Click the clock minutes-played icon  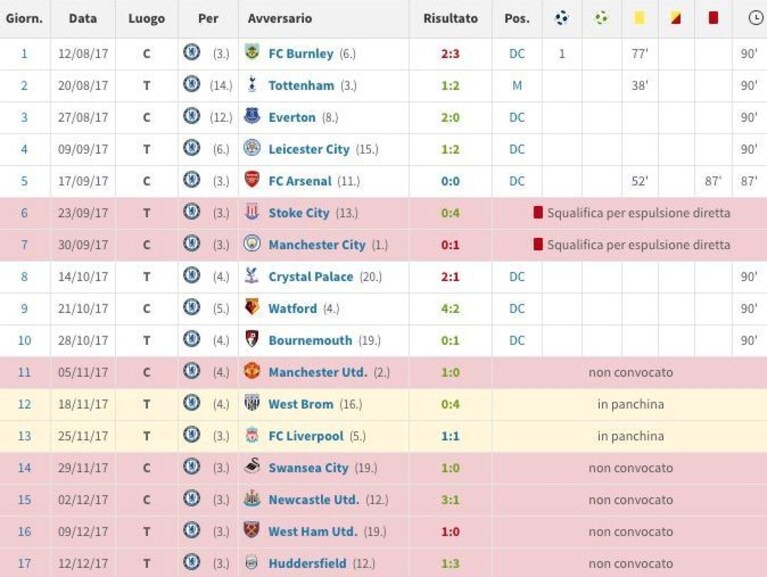click(x=756, y=18)
